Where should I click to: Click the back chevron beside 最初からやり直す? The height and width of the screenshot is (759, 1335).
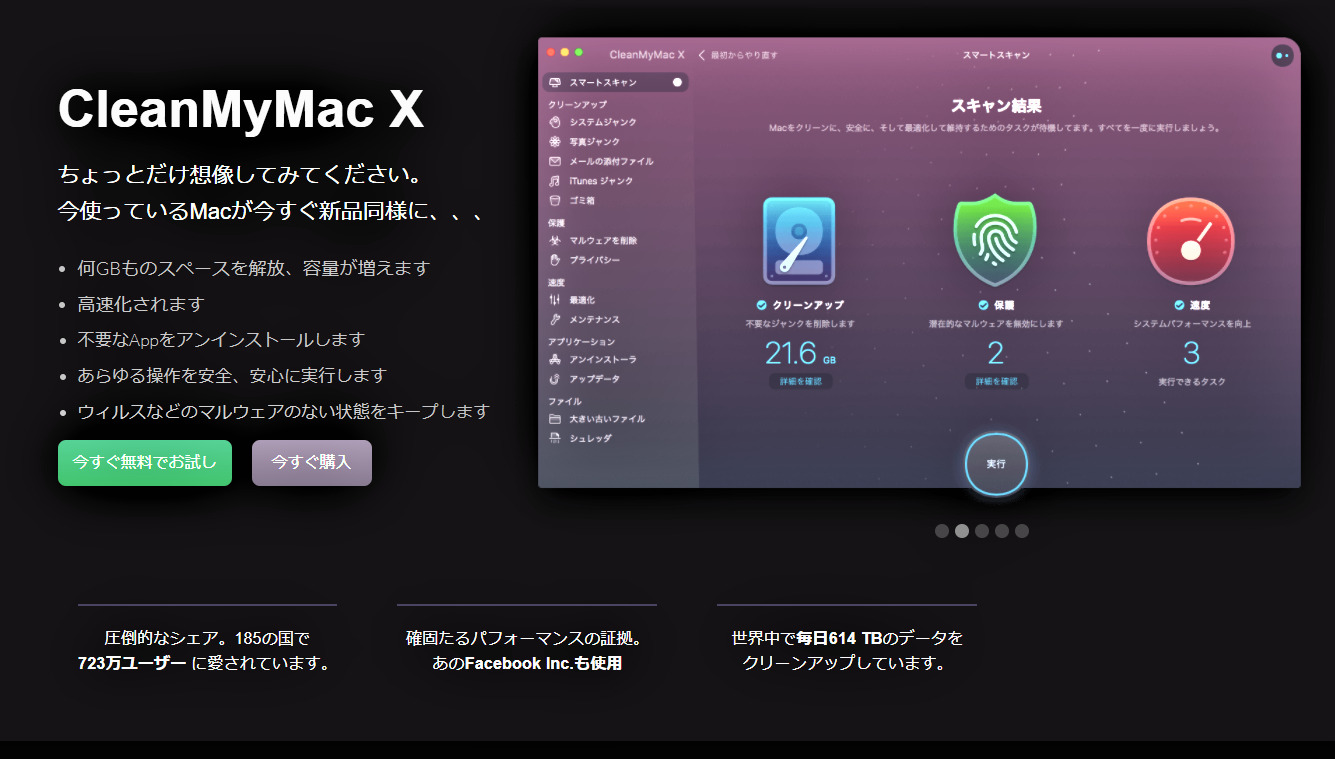point(702,55)
